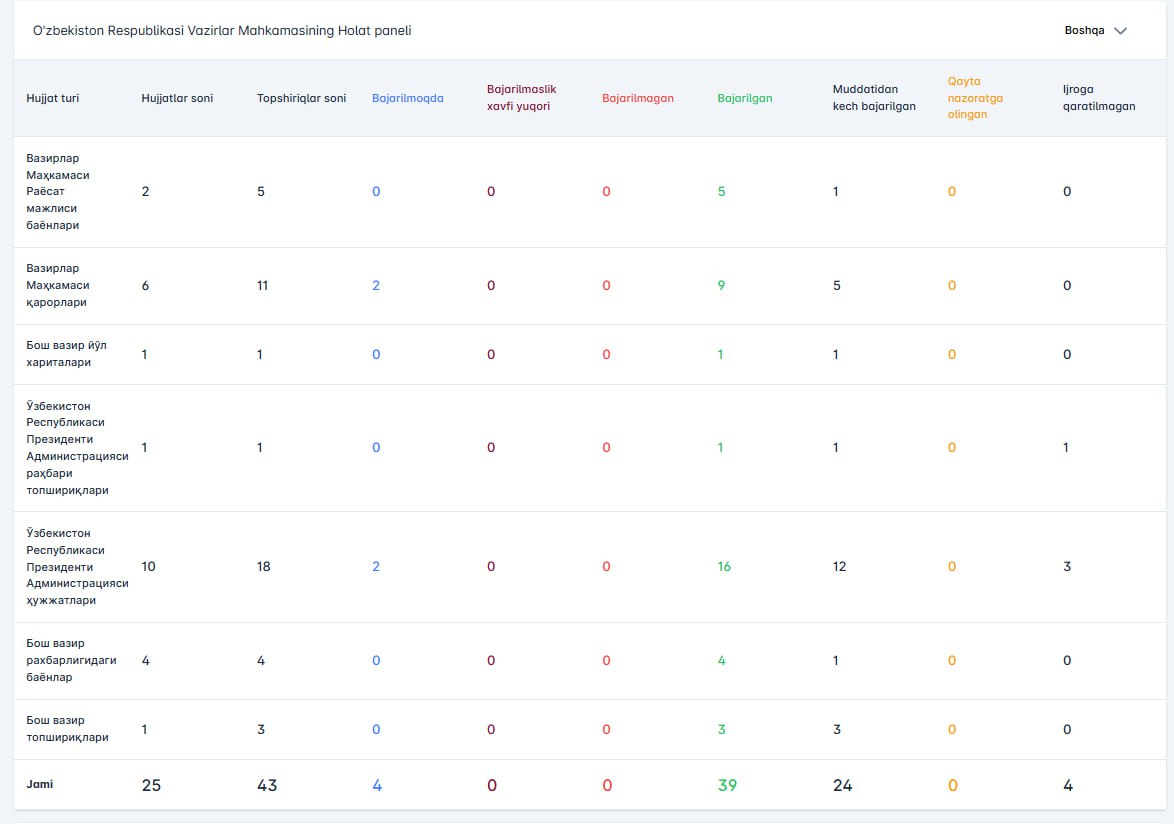The image size is (1174, 824).
Task: Click the Muddatidan kech bajarilgan header
Action: (874, 97)
